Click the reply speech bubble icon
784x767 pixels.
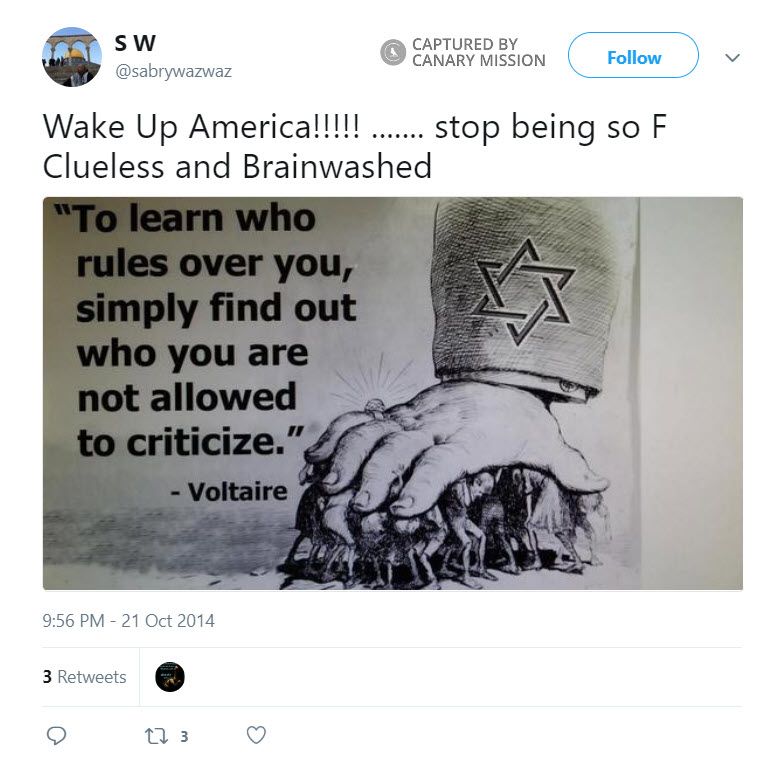[x=56, y=736]
